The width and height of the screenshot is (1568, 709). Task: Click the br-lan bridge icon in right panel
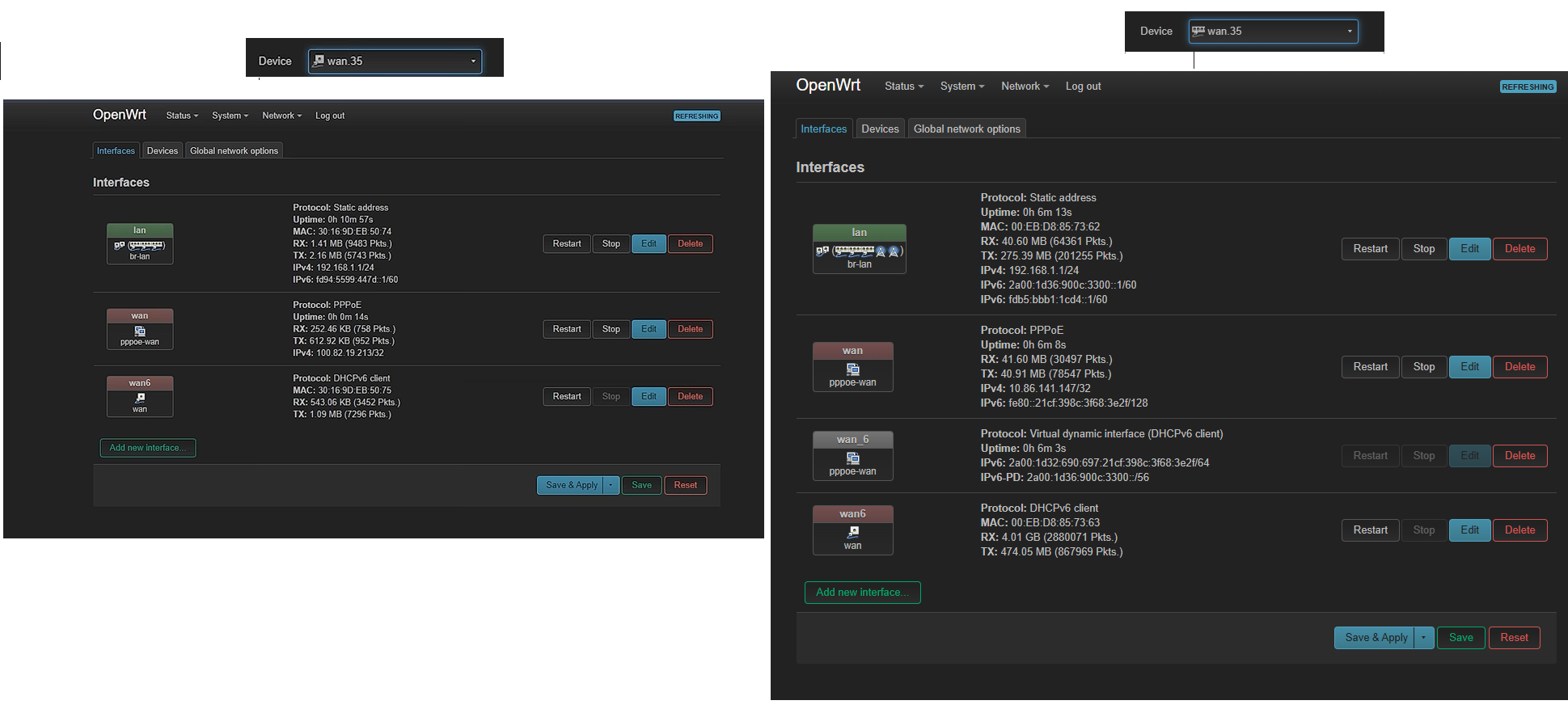coord(822,251)
